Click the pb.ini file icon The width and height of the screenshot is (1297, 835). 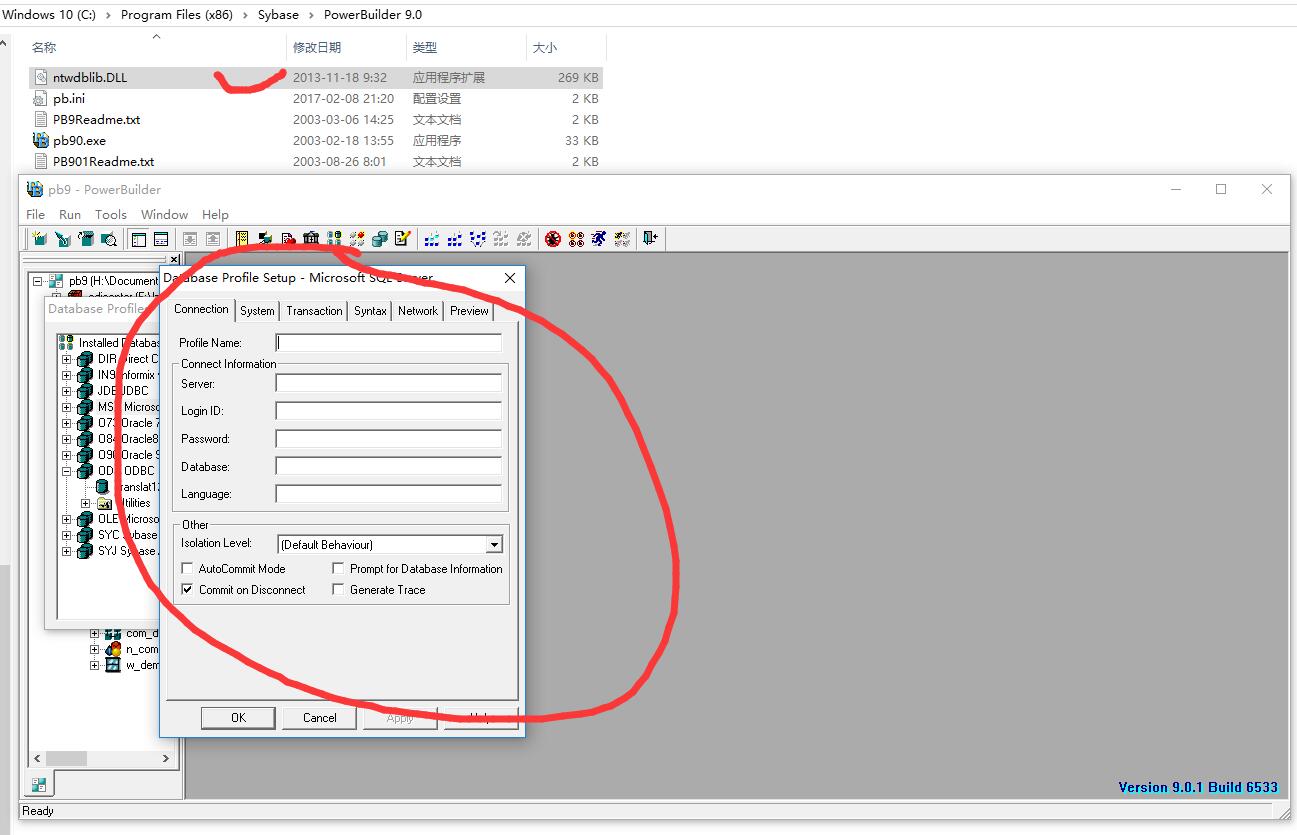coord(41,98)
